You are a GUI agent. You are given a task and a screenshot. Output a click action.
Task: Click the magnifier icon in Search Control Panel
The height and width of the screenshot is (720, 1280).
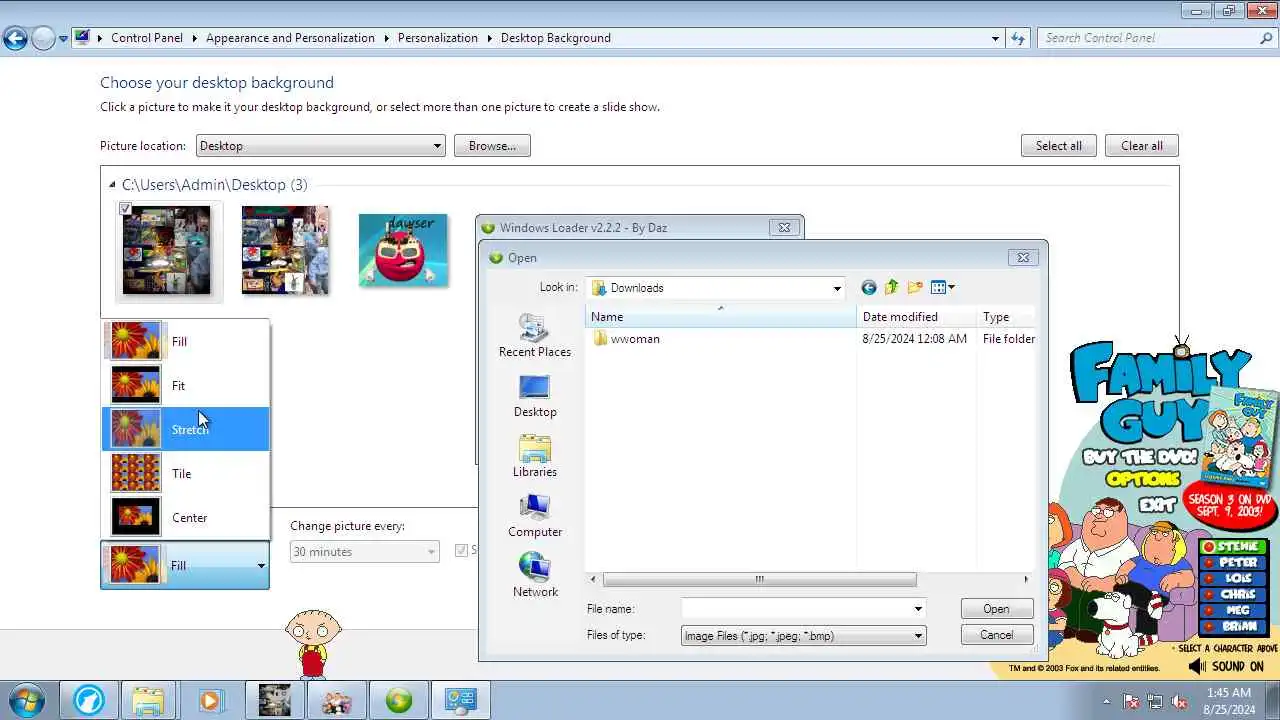(x=1266, y=38)
